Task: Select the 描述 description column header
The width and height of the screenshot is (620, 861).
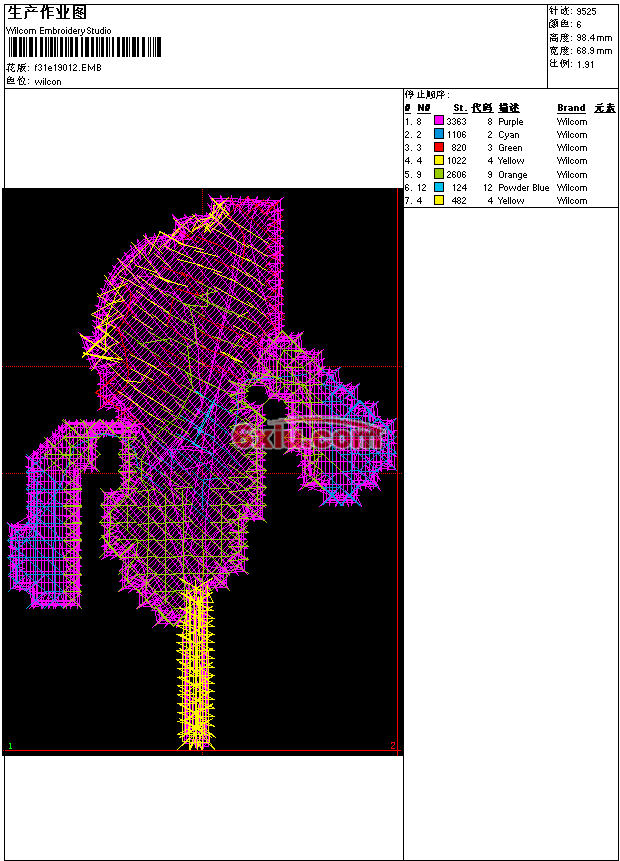Action: click(509, 108)
